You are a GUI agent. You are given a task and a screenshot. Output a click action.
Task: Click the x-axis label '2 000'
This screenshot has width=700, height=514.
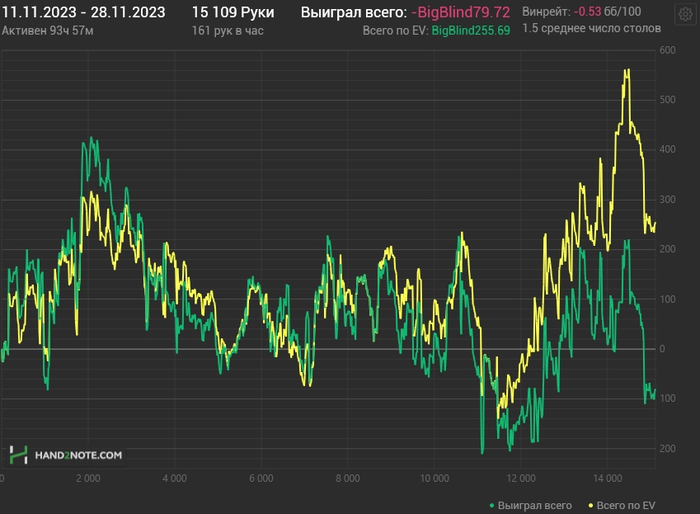coord(88,478)
